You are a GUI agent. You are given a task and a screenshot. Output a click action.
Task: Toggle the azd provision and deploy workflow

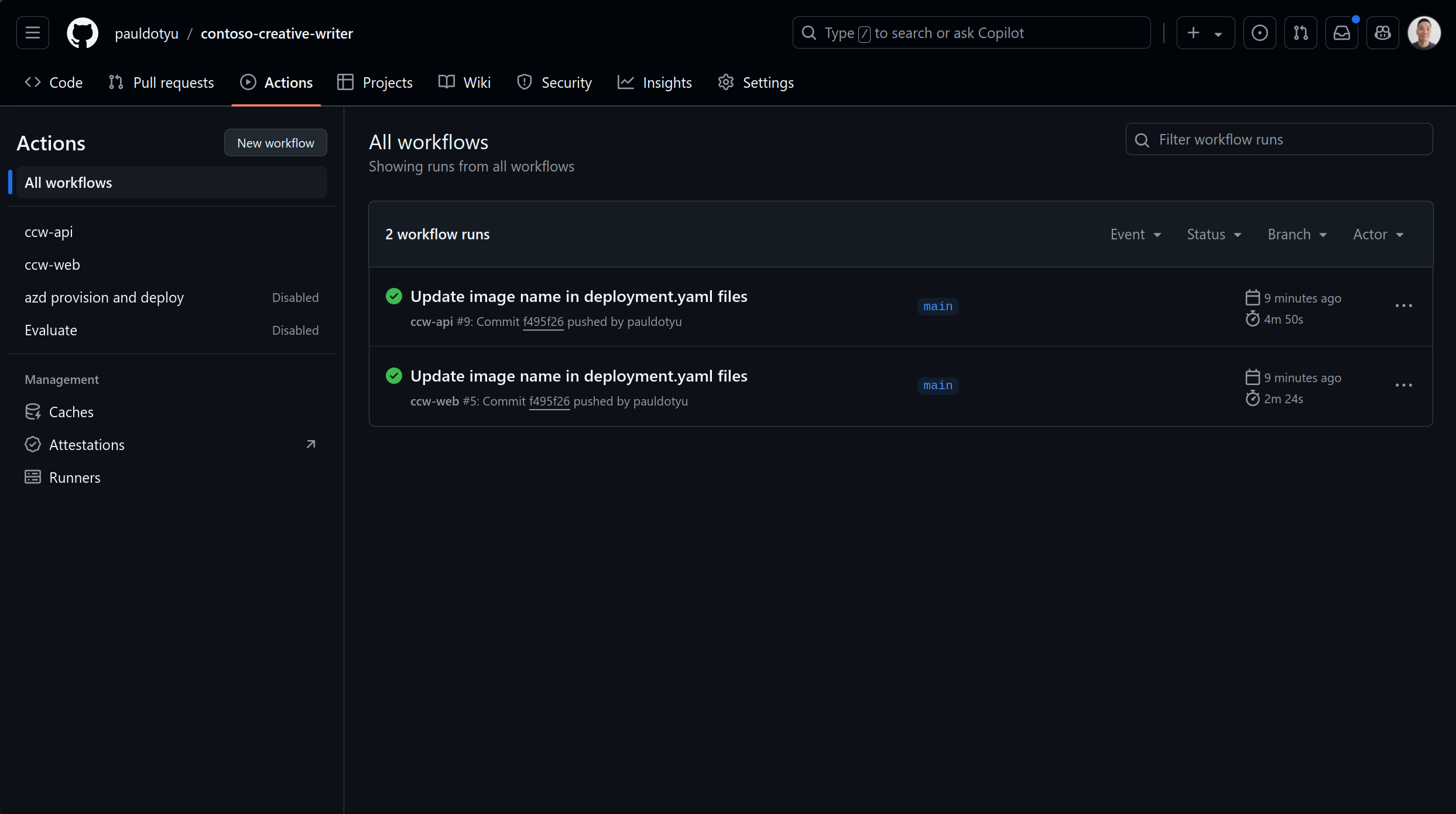[104, 297]
